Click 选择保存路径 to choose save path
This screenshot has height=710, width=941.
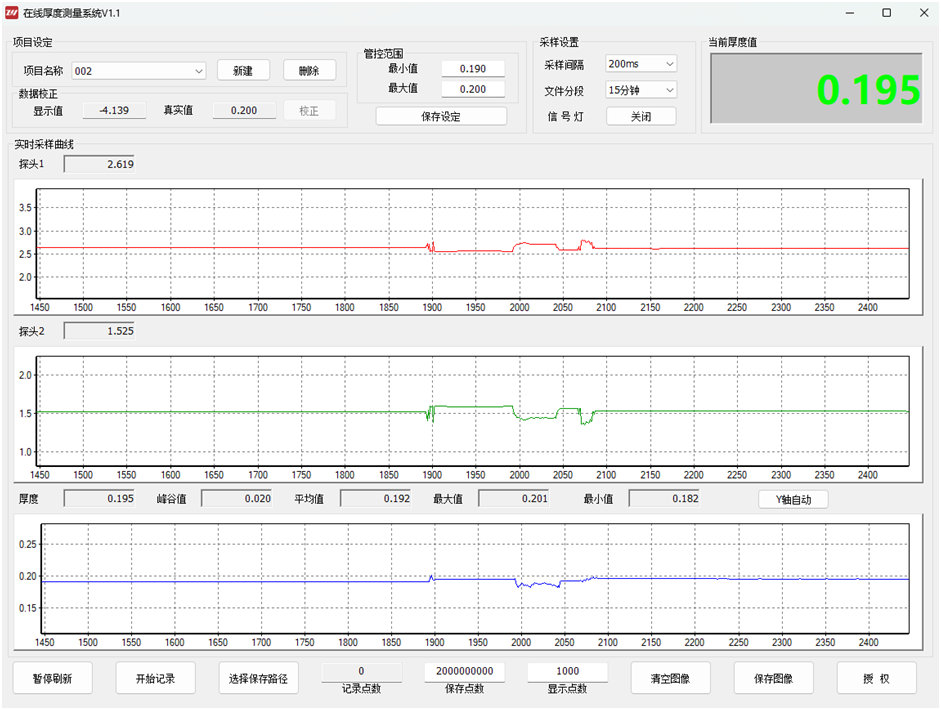[x=258, y=678]
